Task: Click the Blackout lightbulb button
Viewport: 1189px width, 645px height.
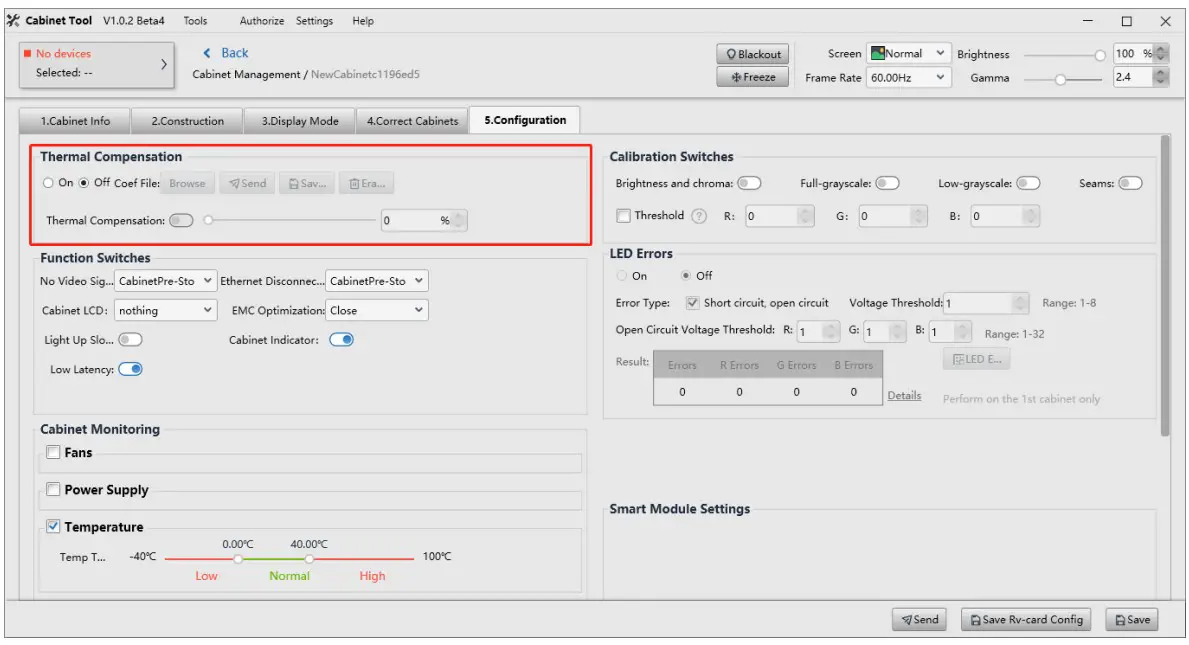Action: pos(753,54)
